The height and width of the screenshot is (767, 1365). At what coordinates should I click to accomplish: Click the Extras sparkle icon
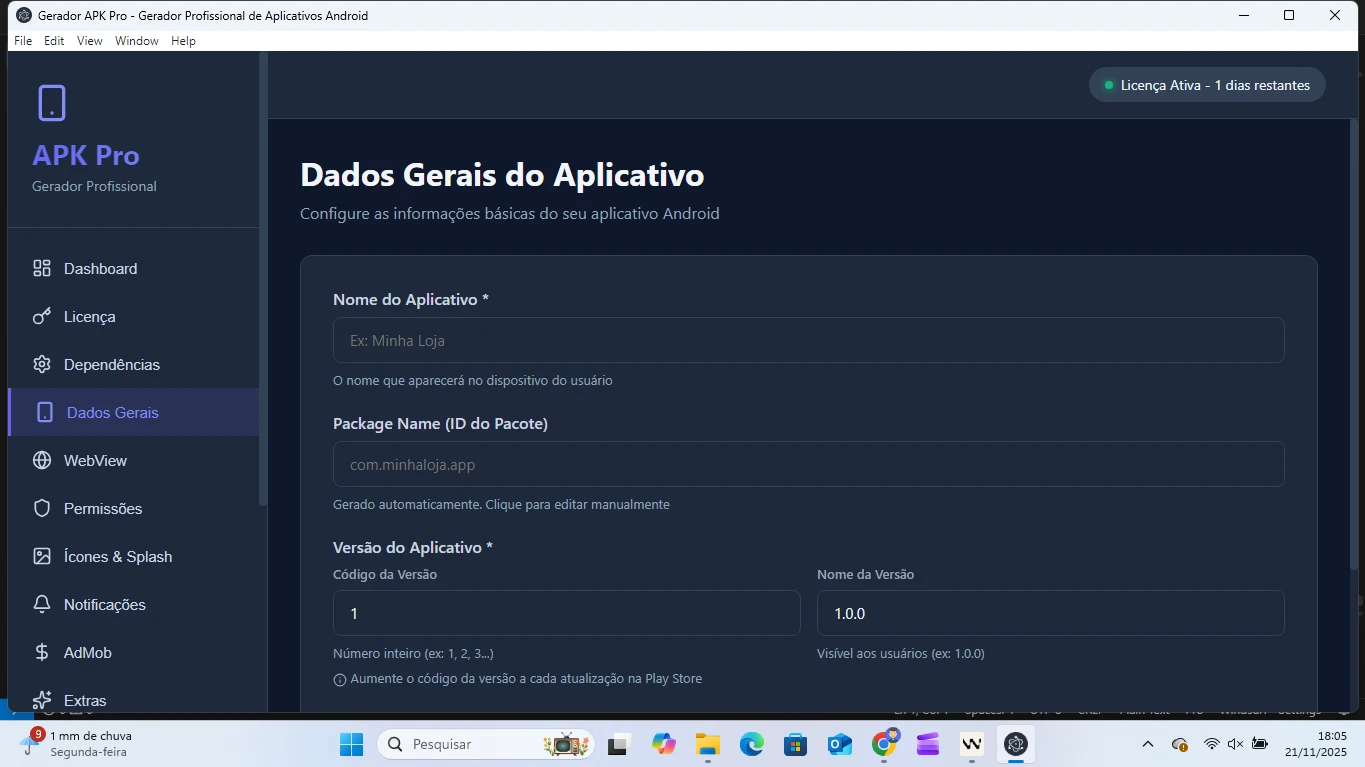coord(42,700)
